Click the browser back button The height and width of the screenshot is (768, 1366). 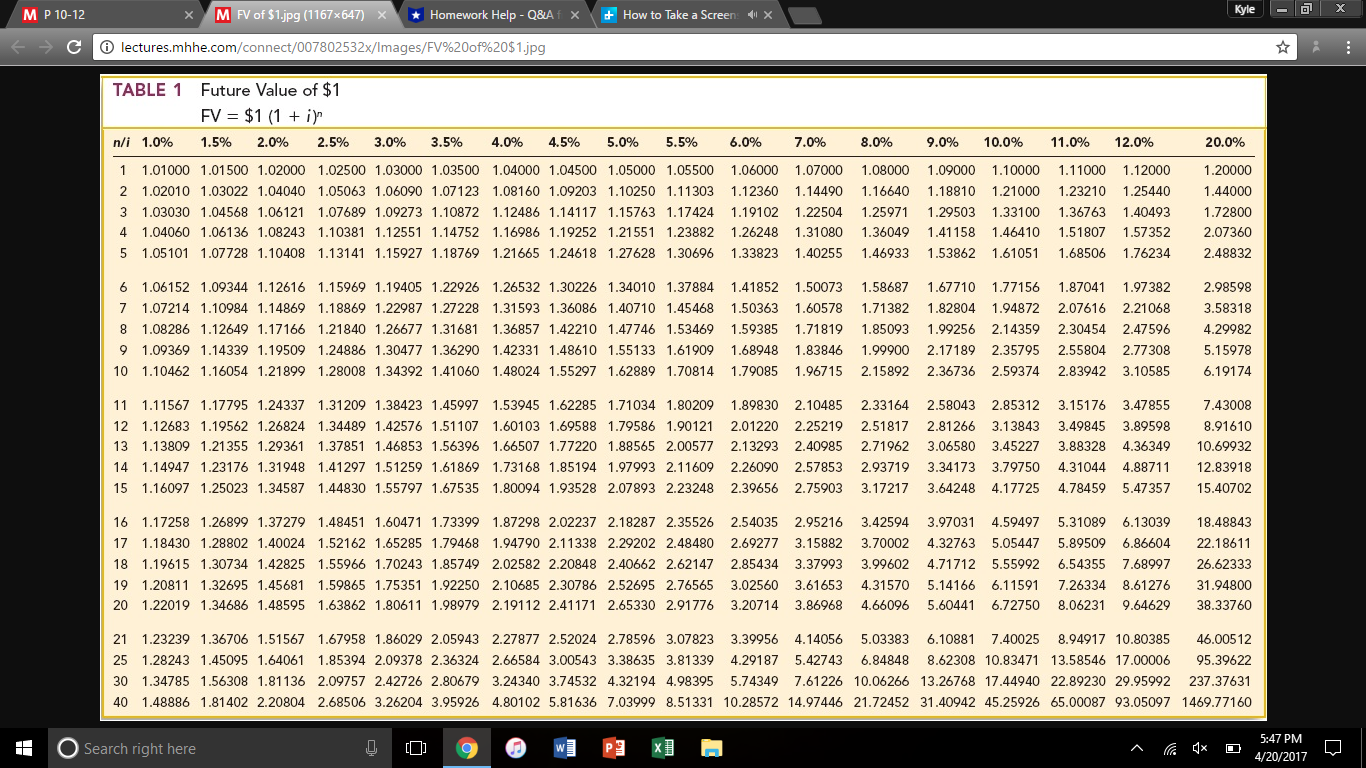[17, 45]
